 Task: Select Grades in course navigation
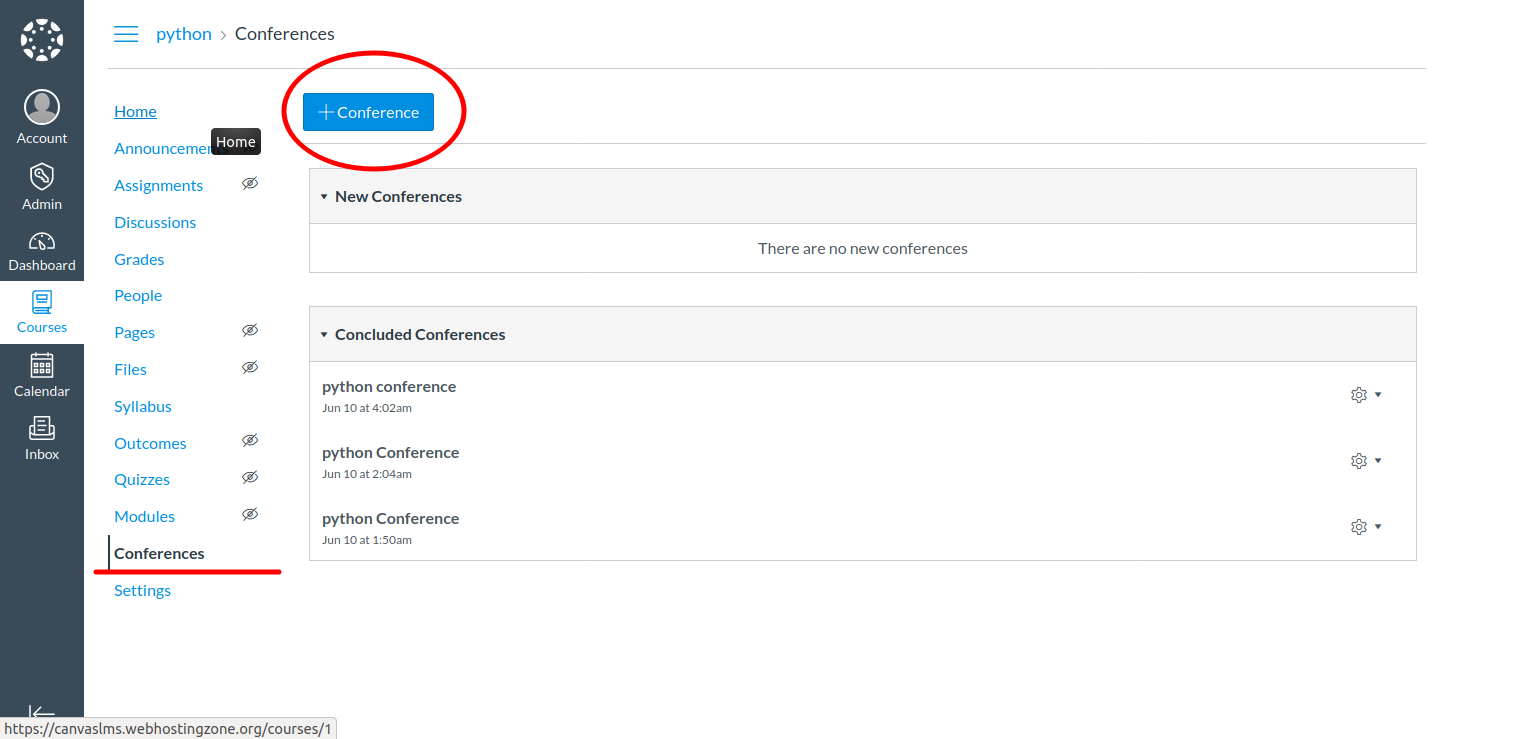139,259
